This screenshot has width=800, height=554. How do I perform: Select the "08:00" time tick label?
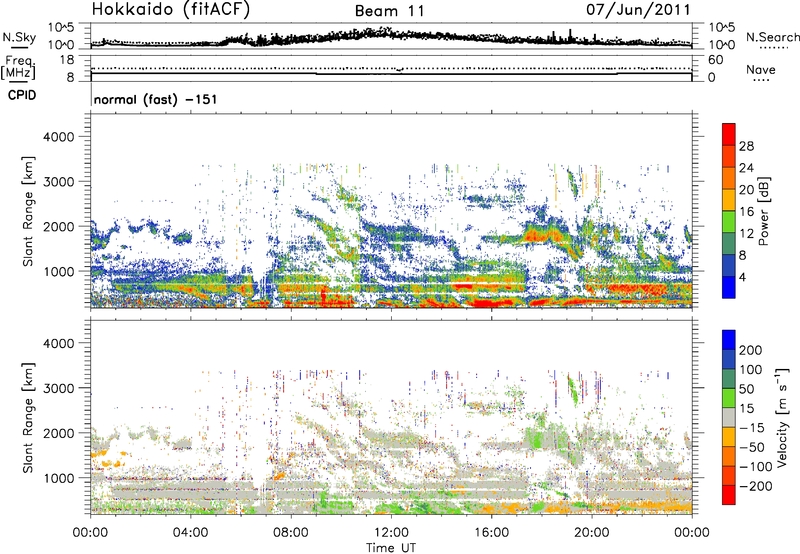coord(291,533)
